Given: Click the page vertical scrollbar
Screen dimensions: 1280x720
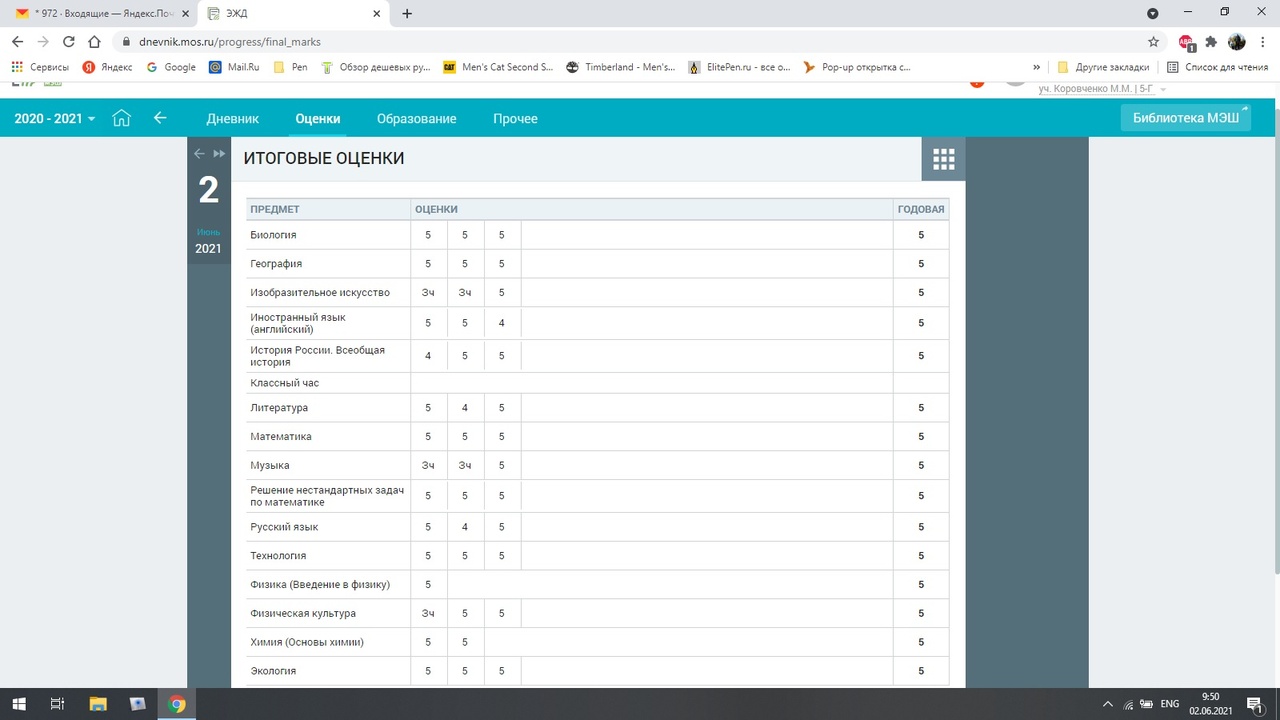Looking at the screenshot, I should (1274, 330).
